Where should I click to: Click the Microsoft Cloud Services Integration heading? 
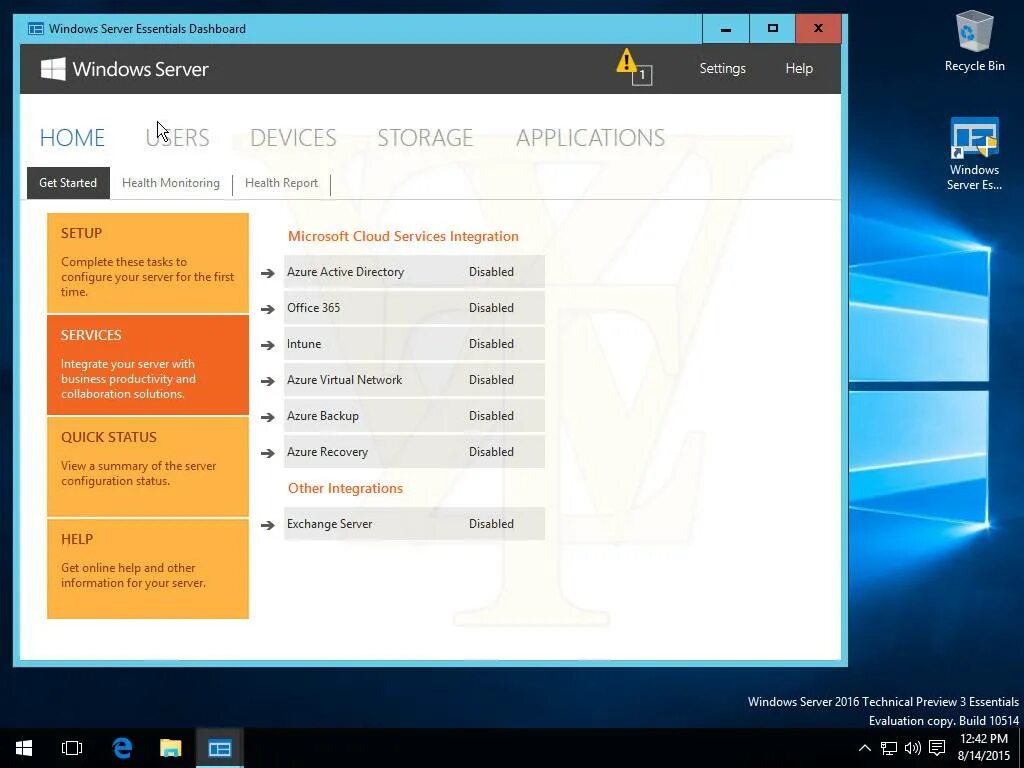click(403, 236)
